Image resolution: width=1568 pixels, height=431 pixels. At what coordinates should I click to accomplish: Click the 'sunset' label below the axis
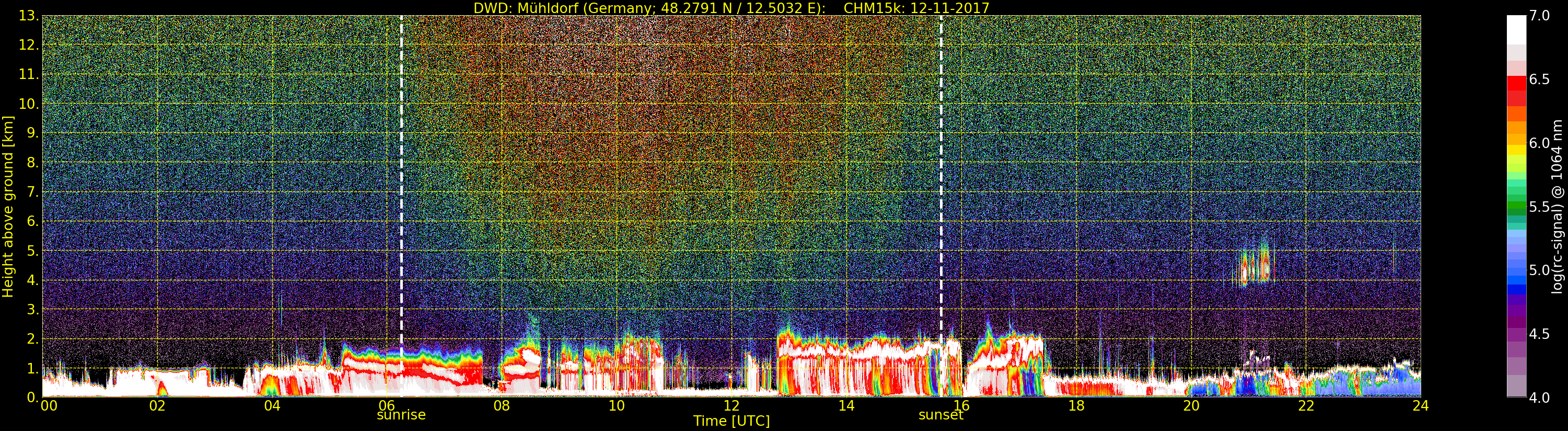(x=941, y=415)
